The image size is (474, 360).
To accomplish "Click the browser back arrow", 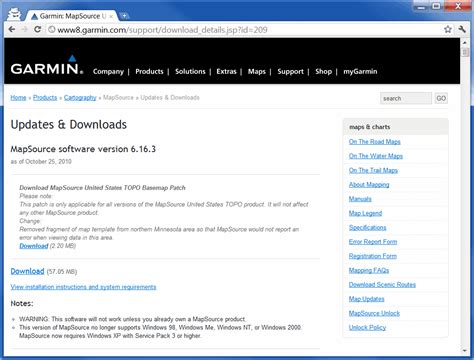I will tap(12, 29).
